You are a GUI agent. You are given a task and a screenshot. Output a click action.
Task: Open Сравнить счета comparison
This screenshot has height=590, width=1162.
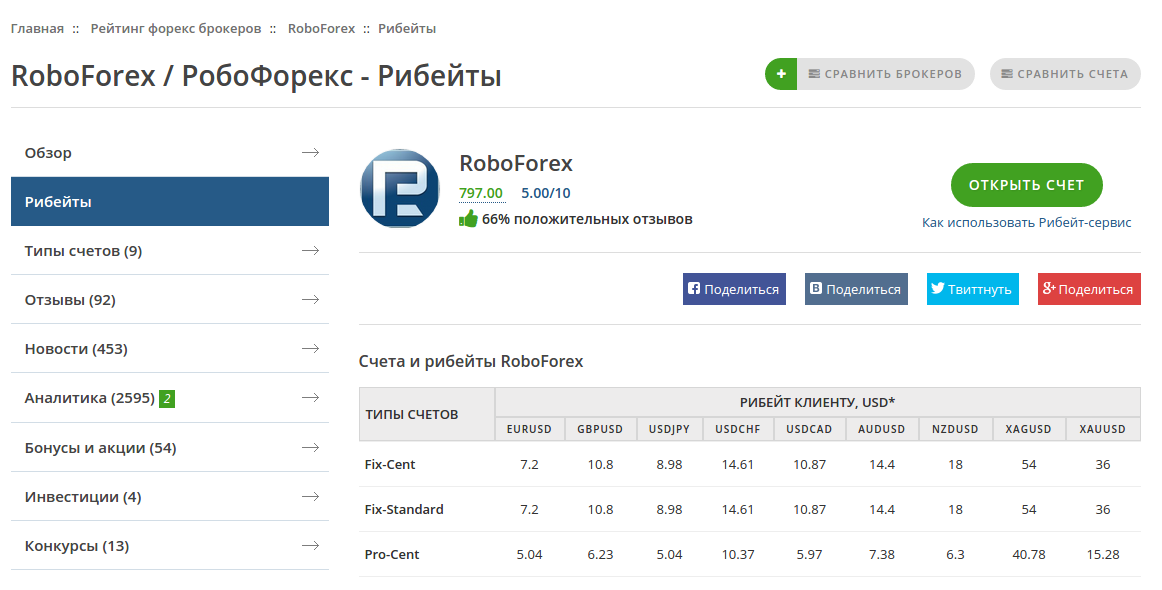pyautogui.click(x=1066, y=74)
